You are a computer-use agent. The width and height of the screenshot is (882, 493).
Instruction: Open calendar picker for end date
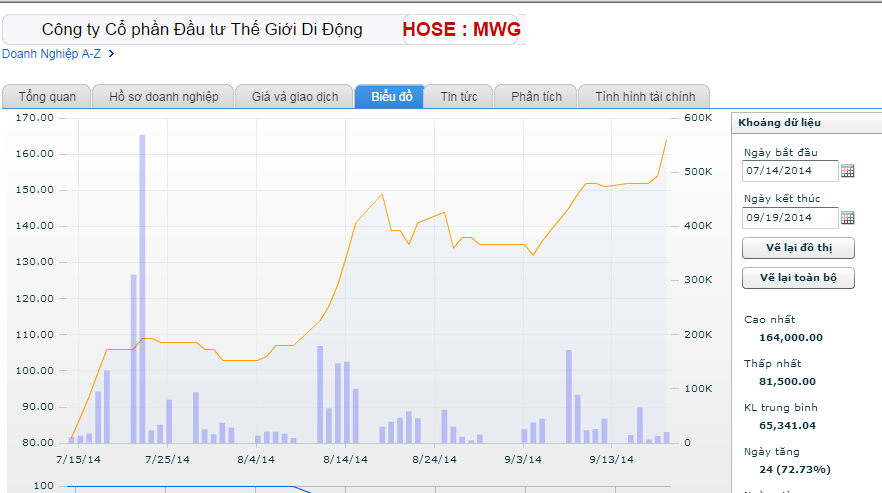pyautogui.click(x=848, y=217)
